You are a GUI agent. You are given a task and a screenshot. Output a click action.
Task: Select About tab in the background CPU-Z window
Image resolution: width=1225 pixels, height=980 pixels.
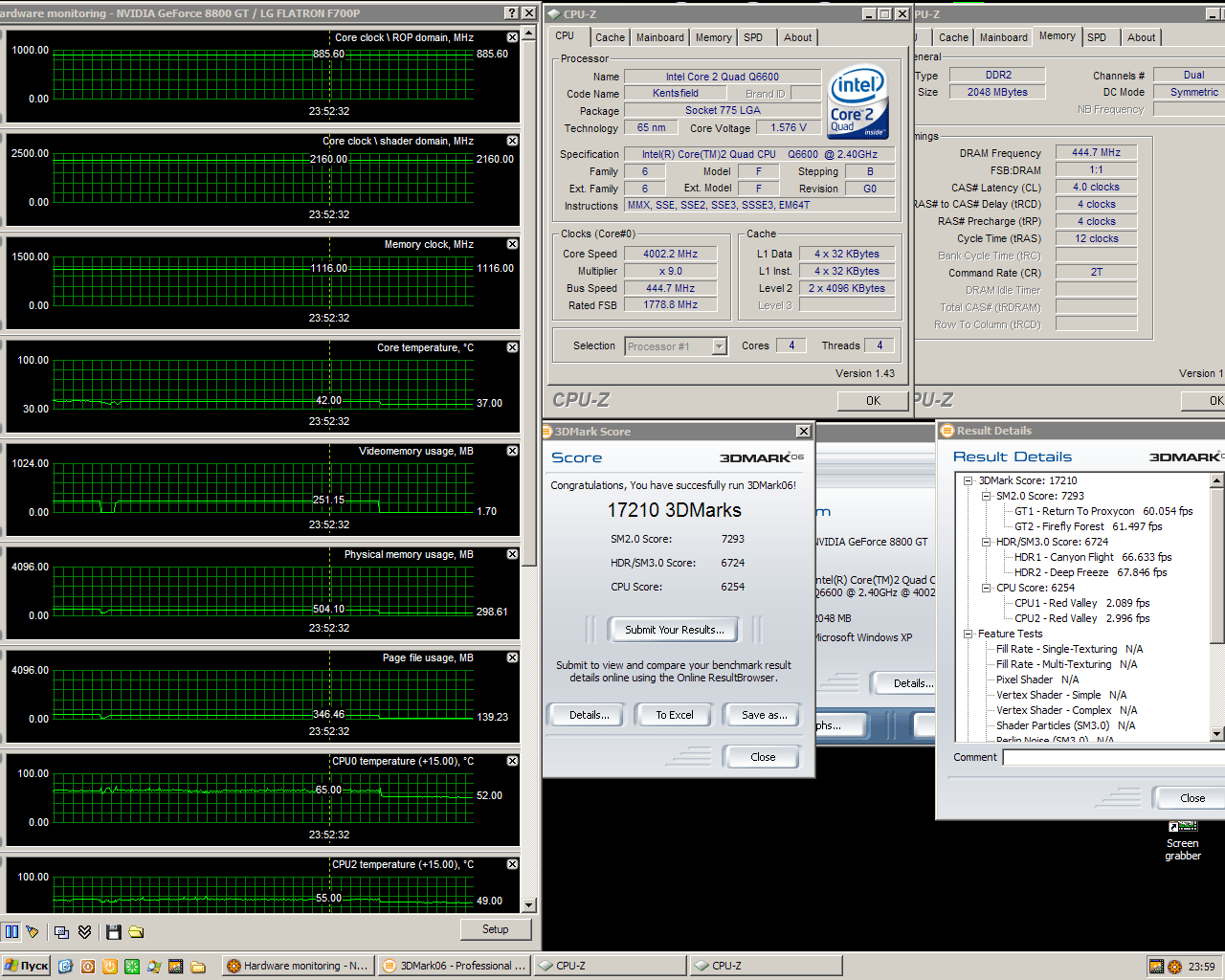[x=1141, y=37]
